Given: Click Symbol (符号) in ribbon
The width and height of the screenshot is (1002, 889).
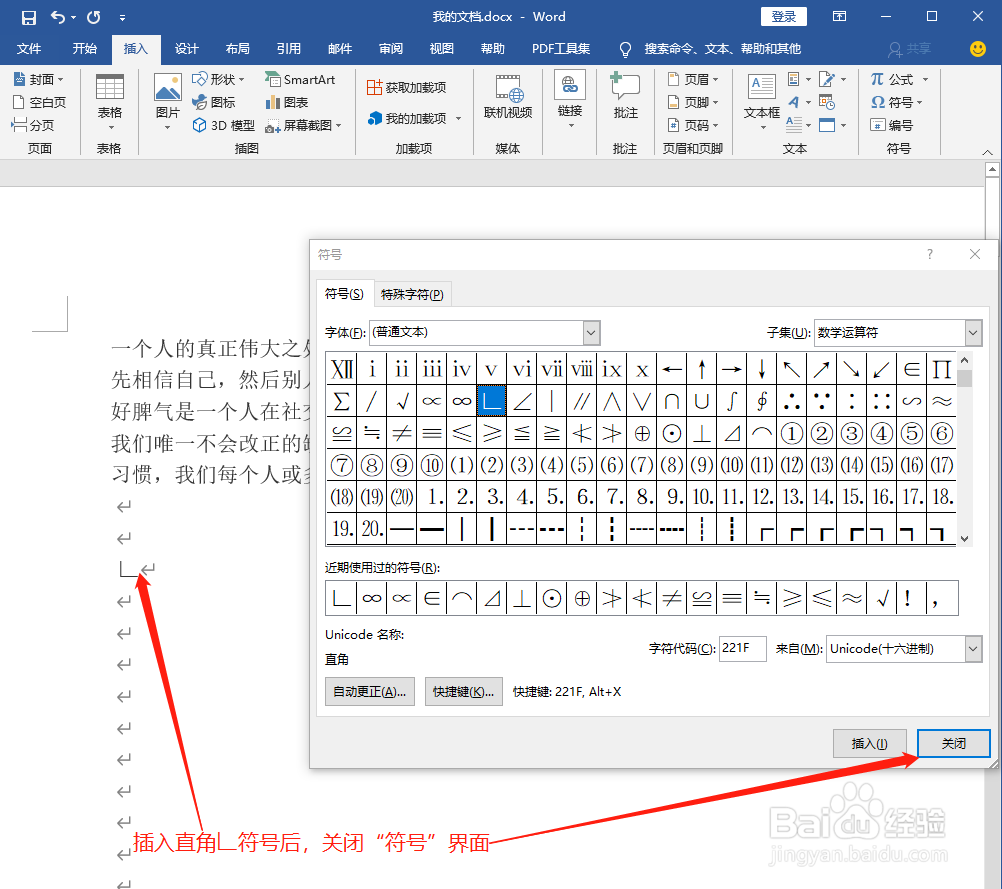Looking at the screenshot, I should tap(897, 102).
